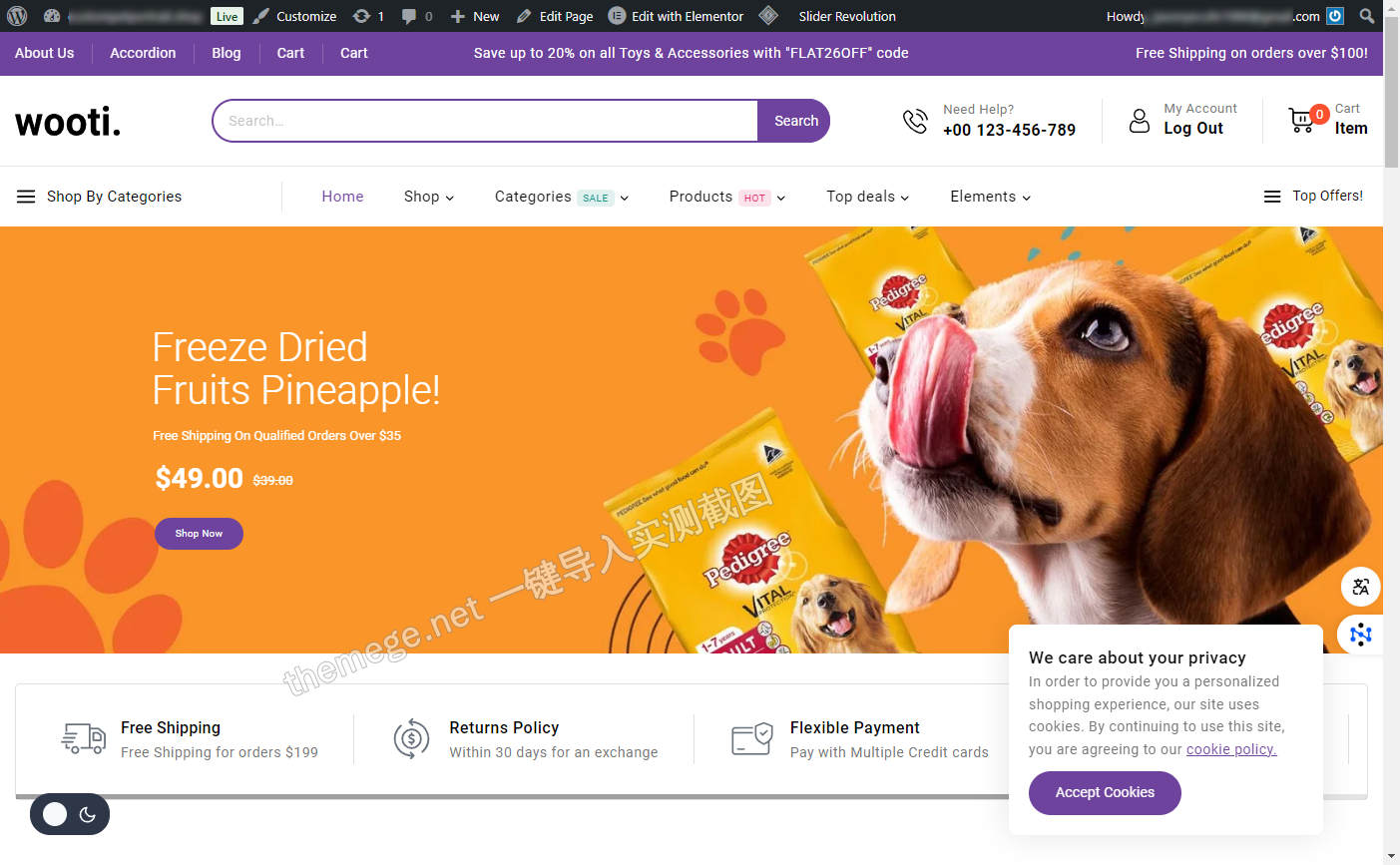
Task: Expand the Elements dropdown
Action: (991, 197)
